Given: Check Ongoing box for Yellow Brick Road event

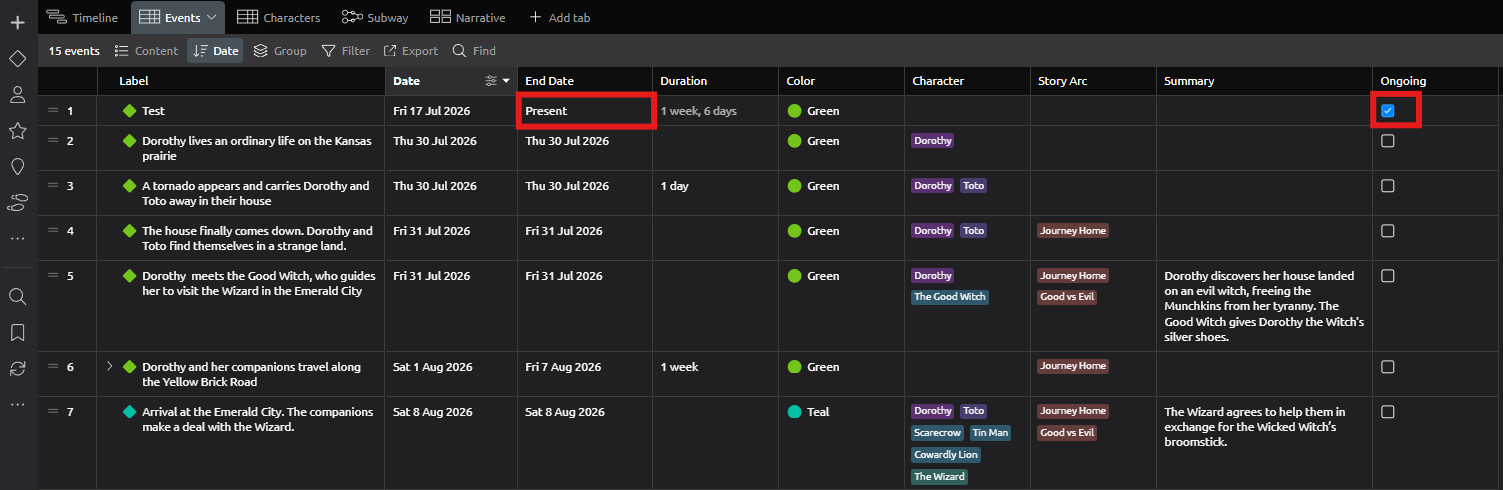Looking at the screenshot, I should tap(1387, 367).
